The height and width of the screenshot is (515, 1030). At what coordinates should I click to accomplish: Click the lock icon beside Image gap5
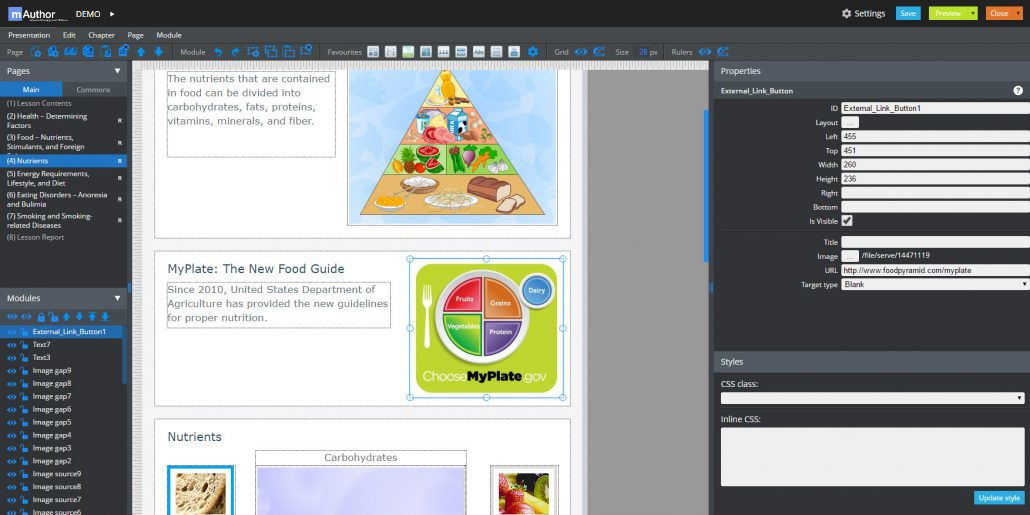pyautogui.click(x=24, y=422)
